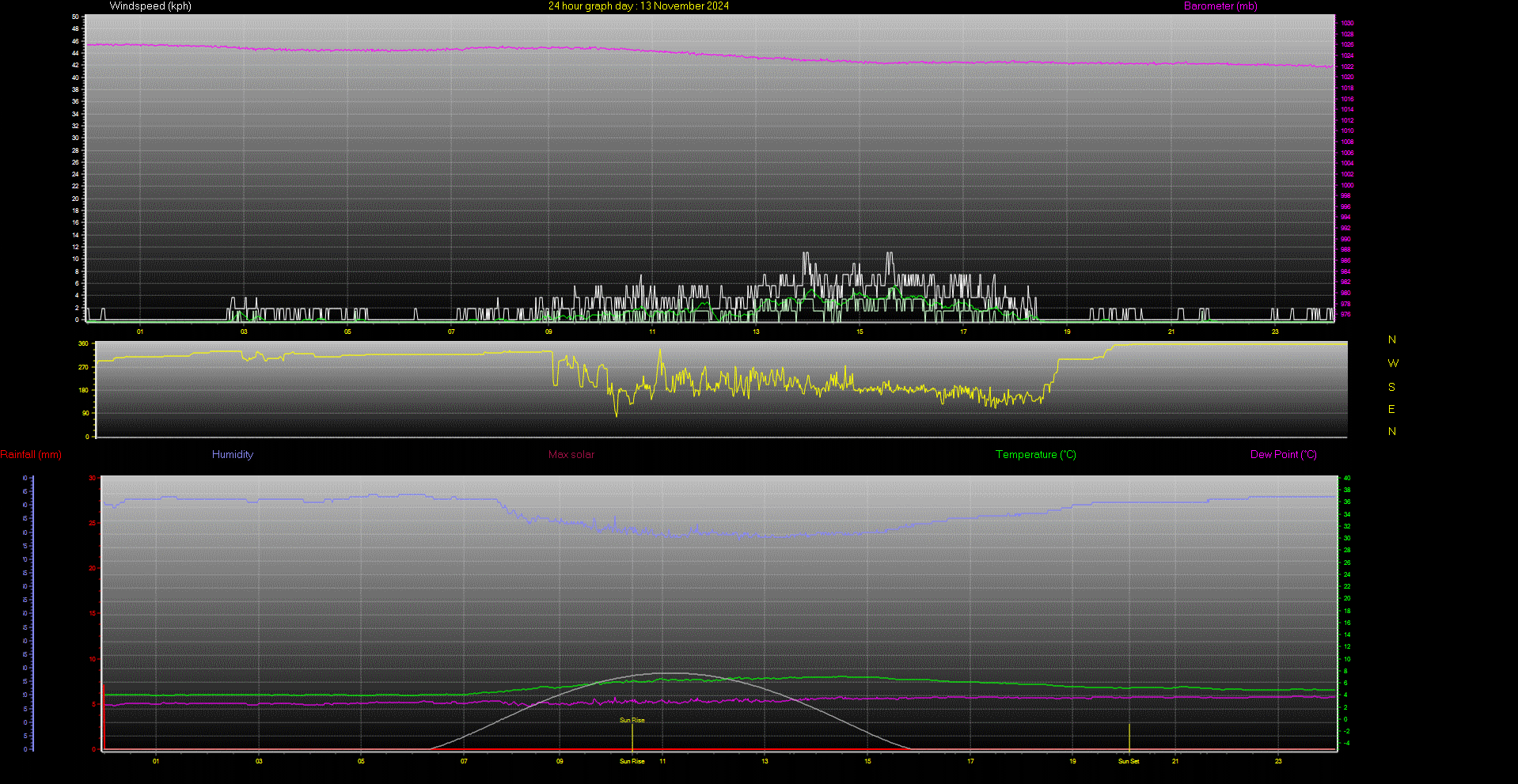Screen dimensions: 1518x784
Task: Click the "Max solar" legend label
Action: click(571, 455)
